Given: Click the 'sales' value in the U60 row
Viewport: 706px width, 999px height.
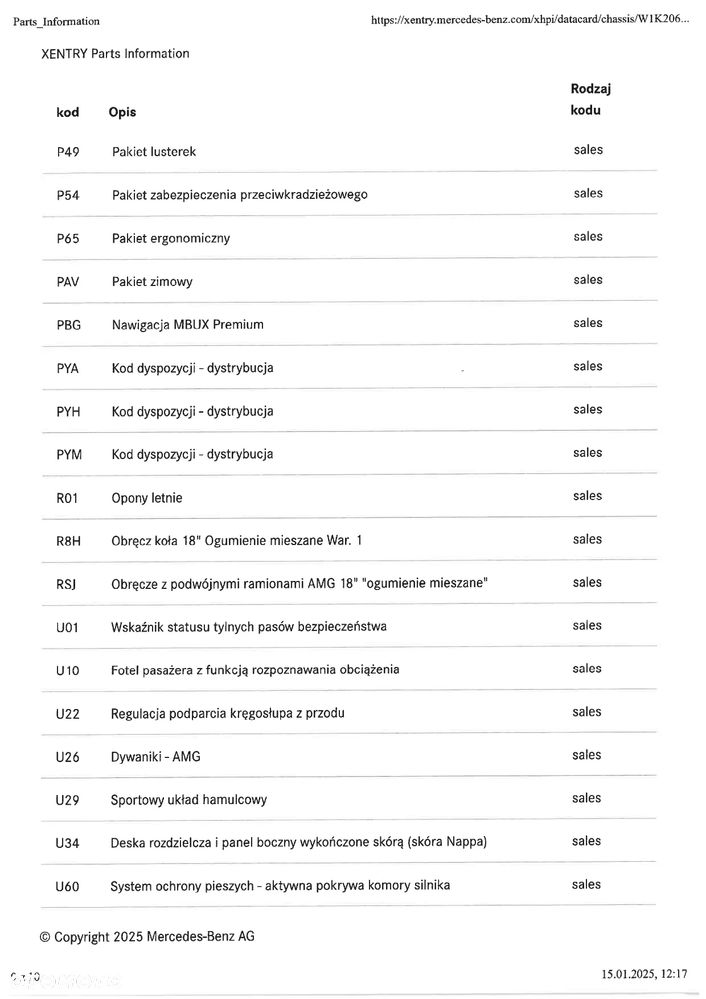Looking at the screenshot, I should (586, 884).
